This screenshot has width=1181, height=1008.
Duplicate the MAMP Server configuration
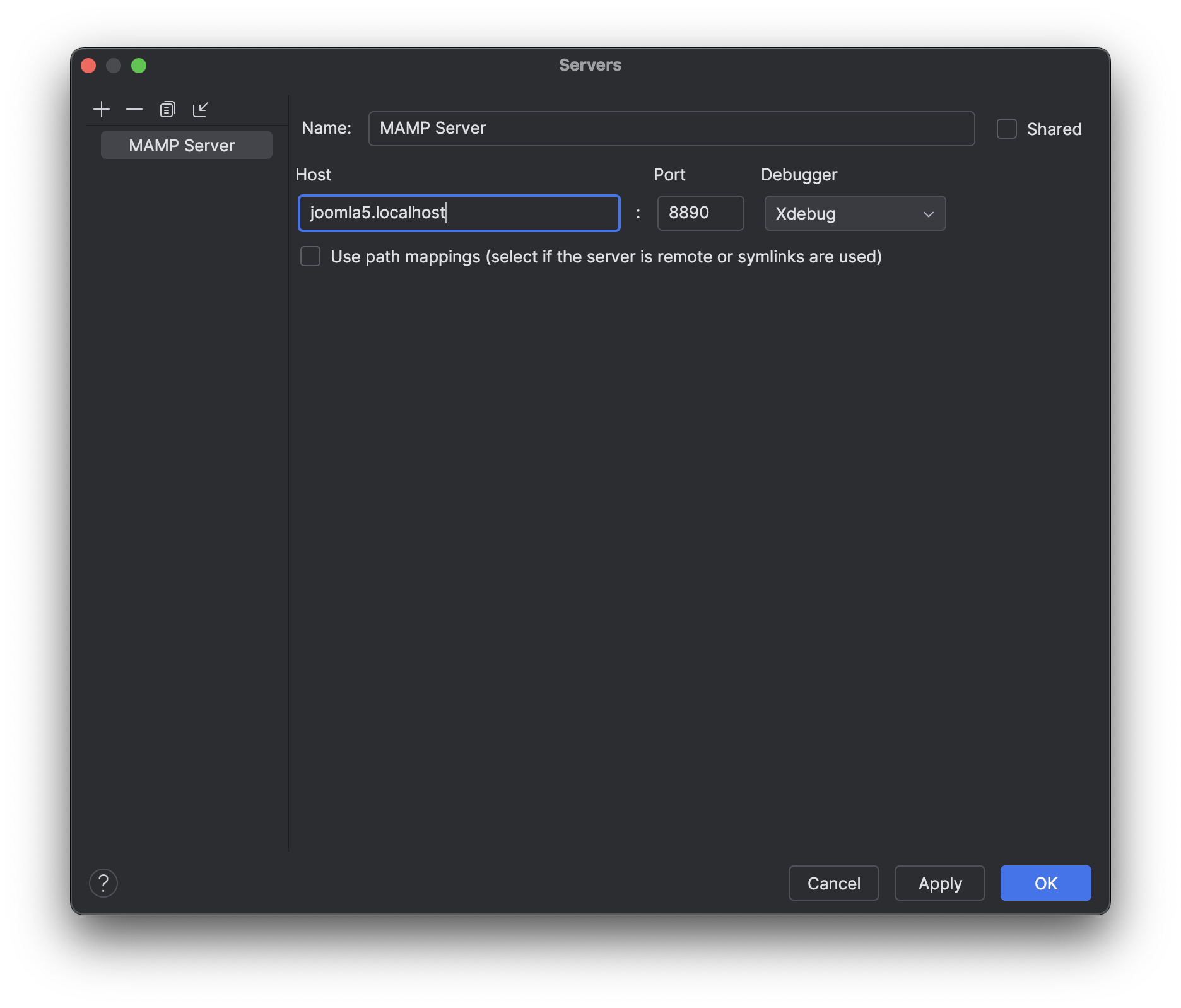(x=167, y=108)
